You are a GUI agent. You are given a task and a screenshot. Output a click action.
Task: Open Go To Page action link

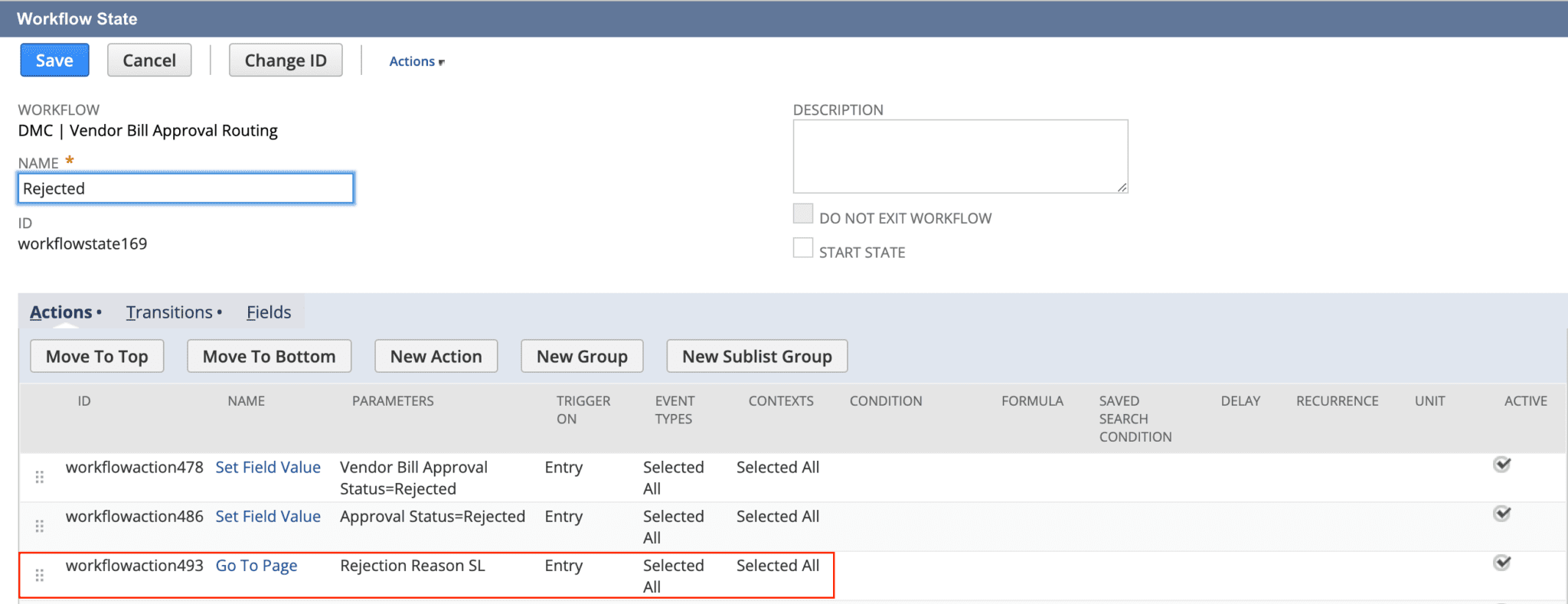pyautogui.click(x=256, y=566)
